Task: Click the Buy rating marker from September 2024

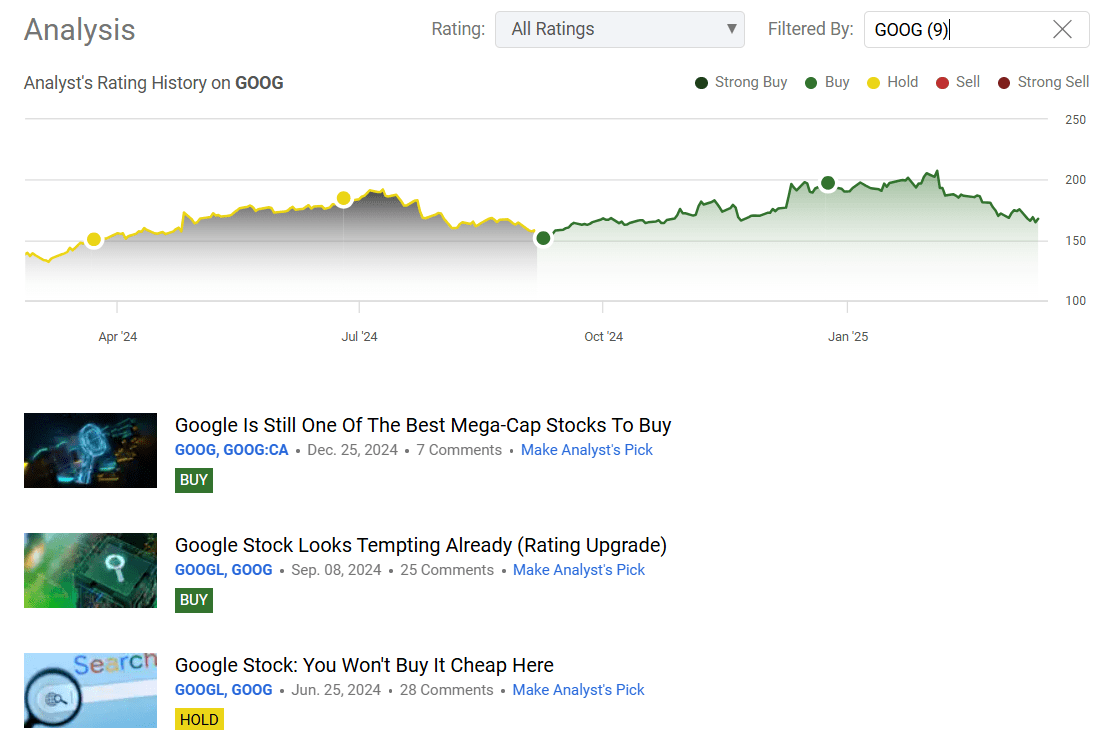Action: point(543,237)
